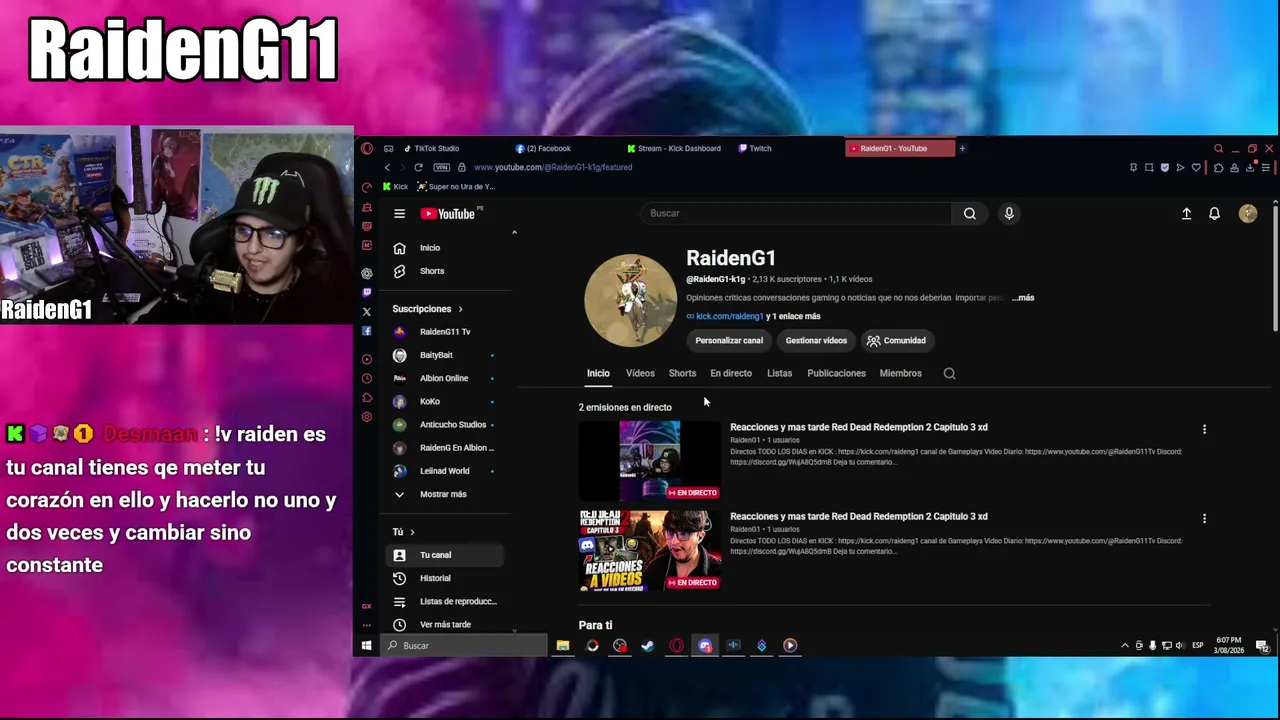Open the Listas channel tab

point(779,373)
